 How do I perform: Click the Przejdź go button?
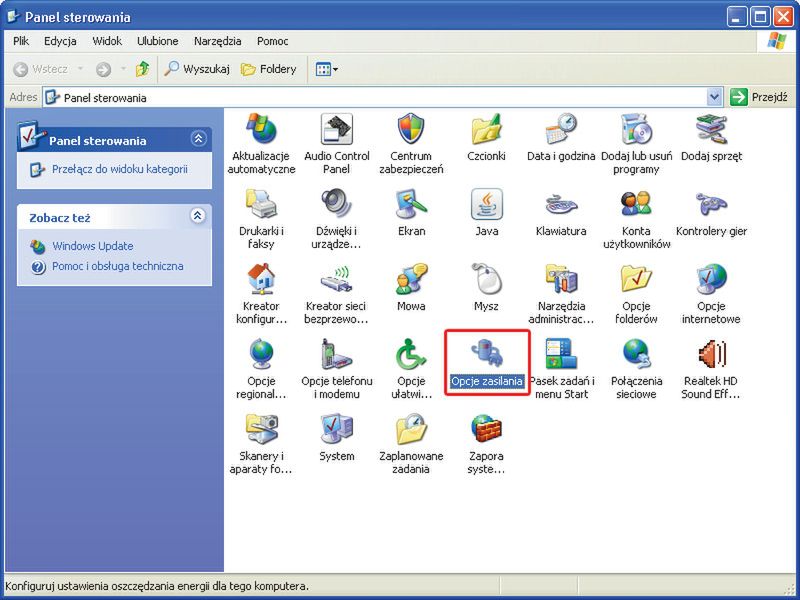pyautogui.click(x=759, y=97)
